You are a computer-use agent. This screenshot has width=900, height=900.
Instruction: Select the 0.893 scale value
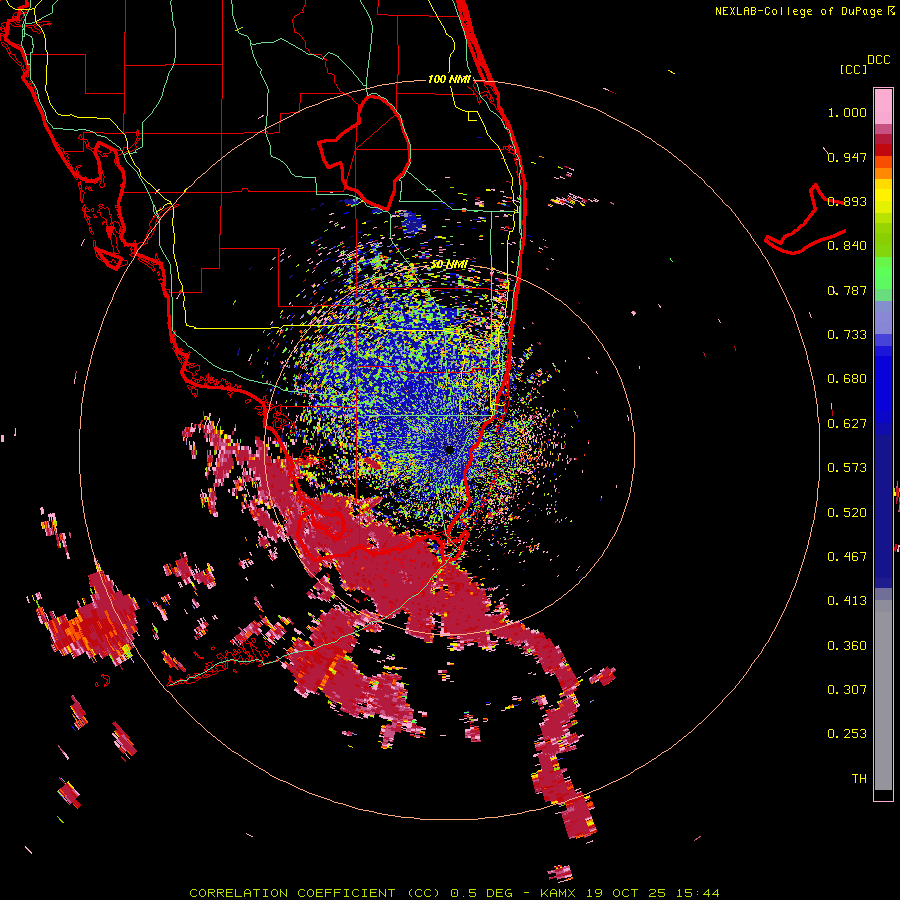847,201
